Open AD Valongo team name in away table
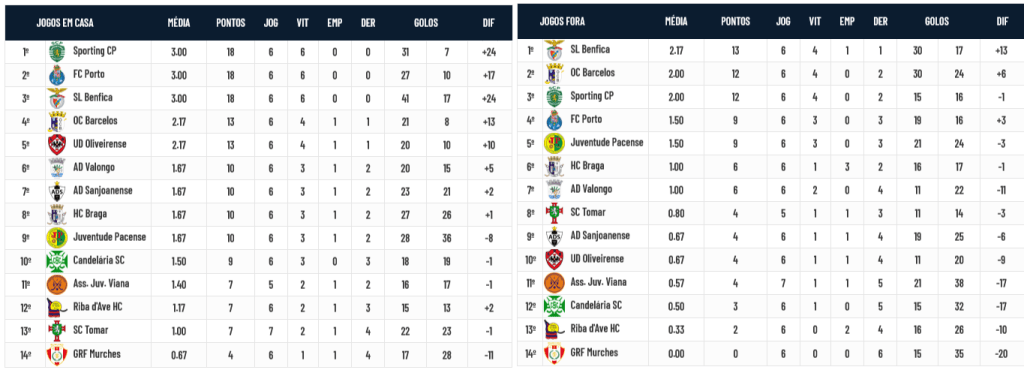This screenshot has height=370, width=1024. coord(591,189)
